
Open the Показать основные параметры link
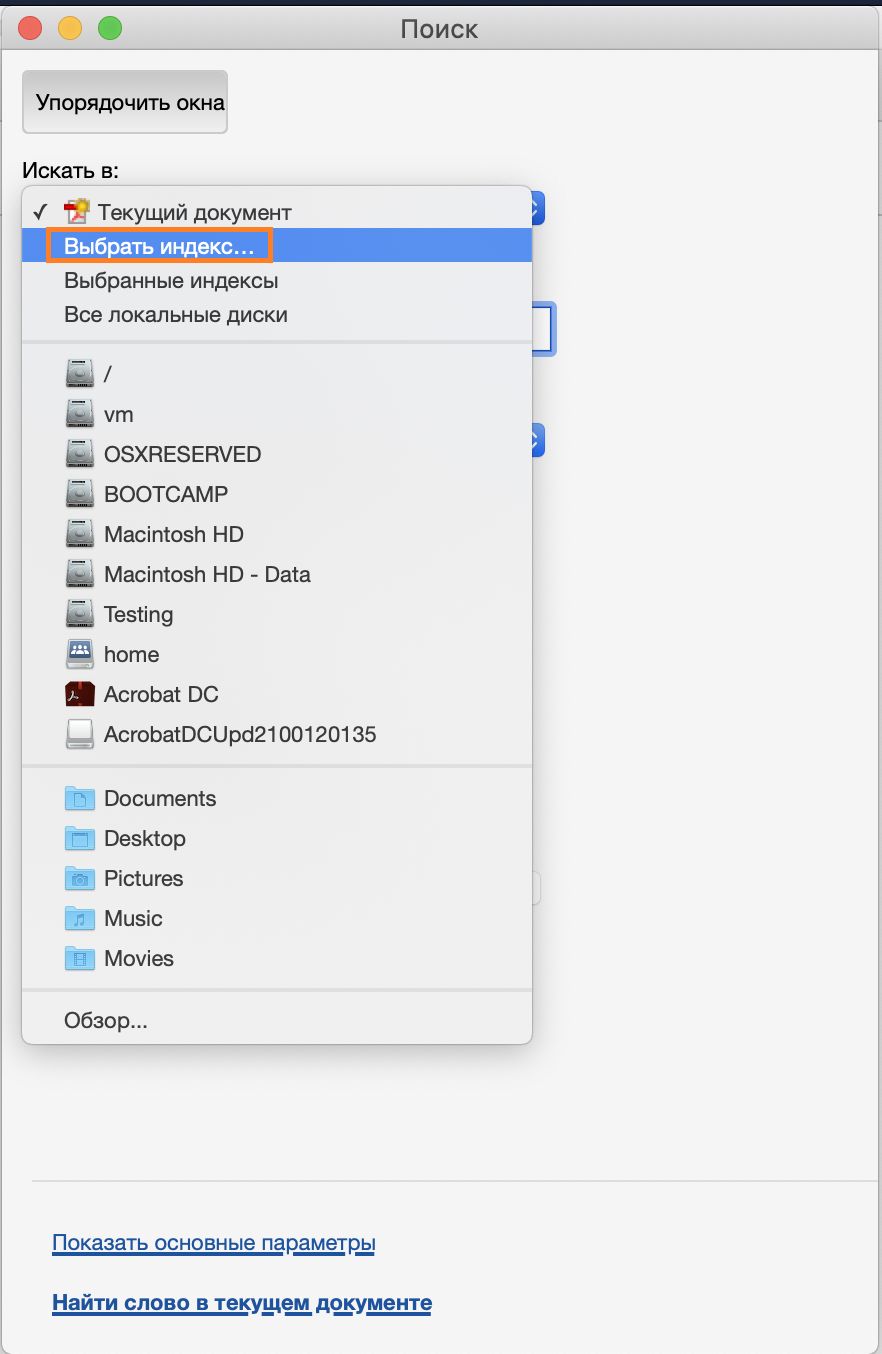214,1243
